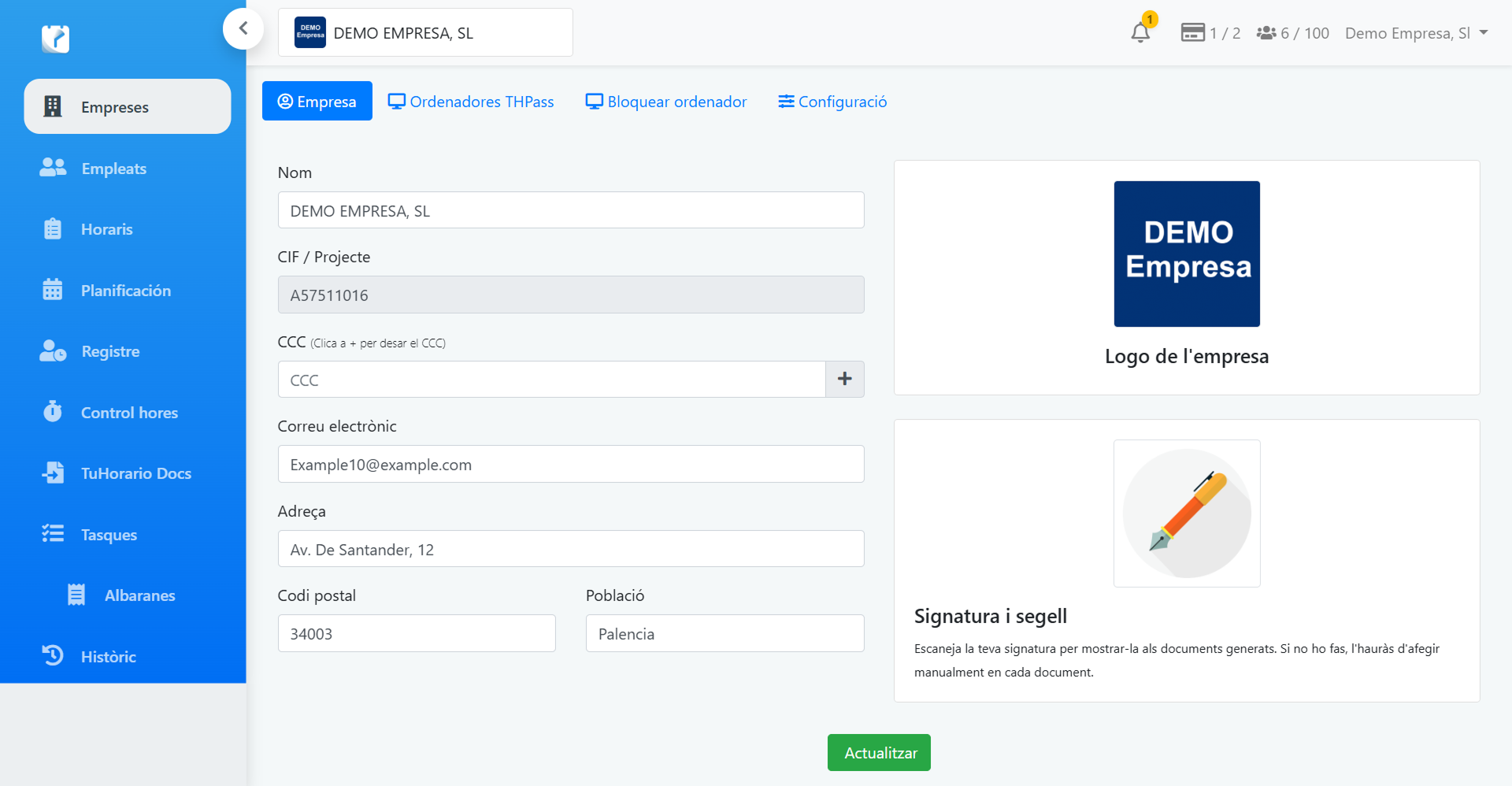Select the Bloquear ordenador tab
The width and height of the screenshot is (1512, 786).
point(666,102)
